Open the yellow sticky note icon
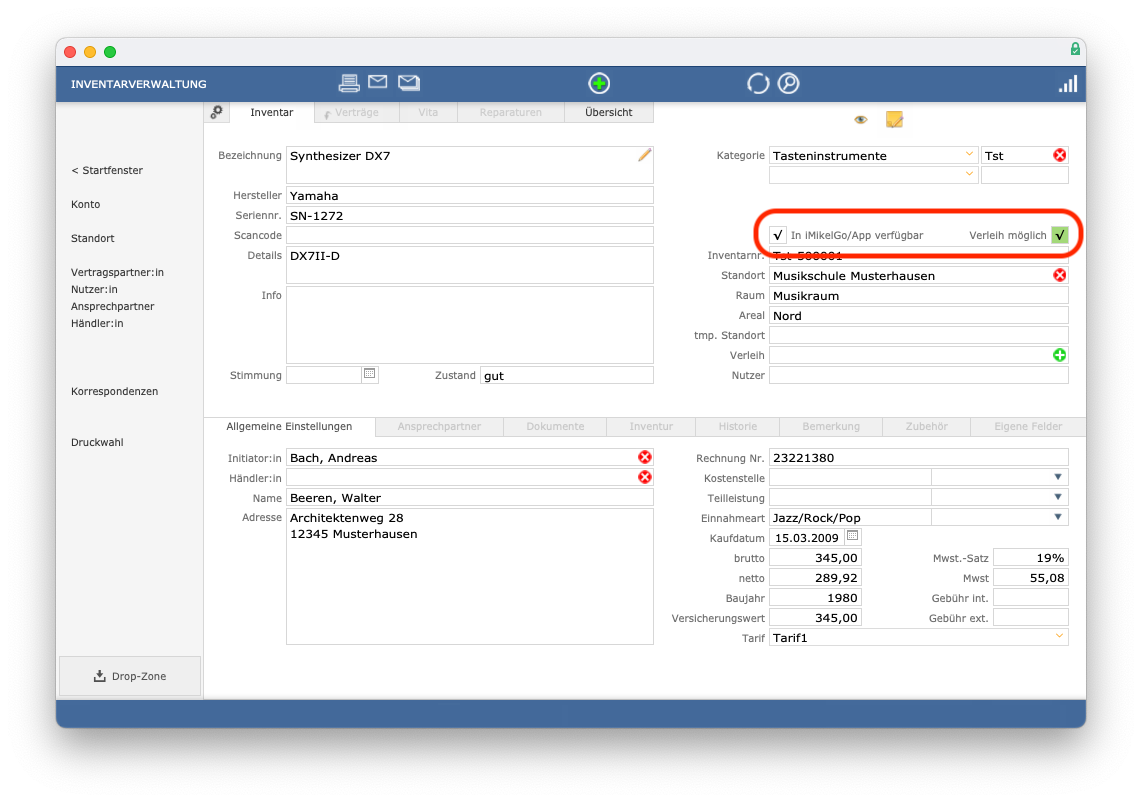Image resolution: width=1142 pixels, height=802 pixels. [x=894, y=119]
